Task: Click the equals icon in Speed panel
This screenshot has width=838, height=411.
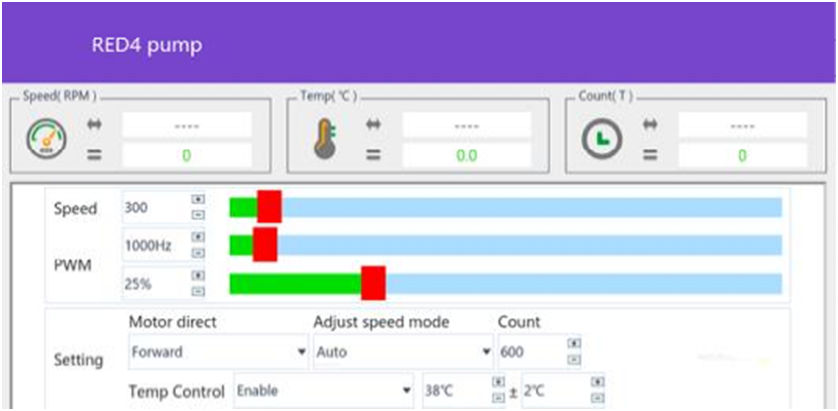Action: pos(95,155)
